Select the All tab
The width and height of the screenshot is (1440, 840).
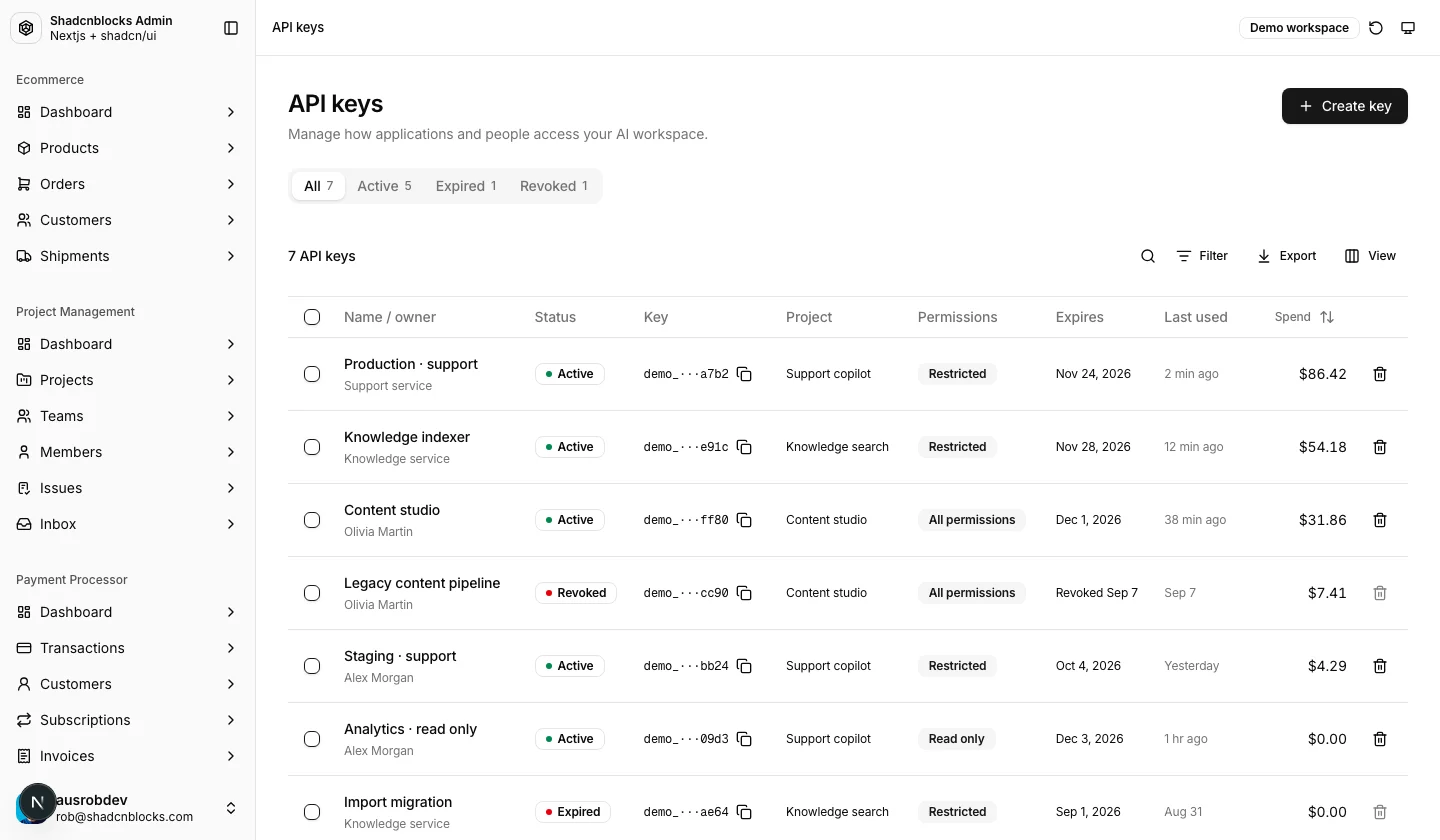click(x=318, y=186)
